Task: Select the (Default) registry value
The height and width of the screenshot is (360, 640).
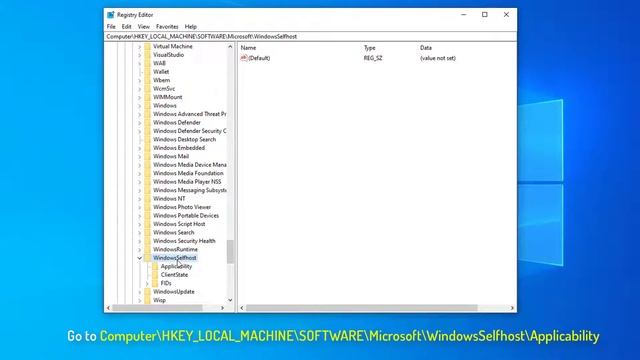Action: (259, 58)
